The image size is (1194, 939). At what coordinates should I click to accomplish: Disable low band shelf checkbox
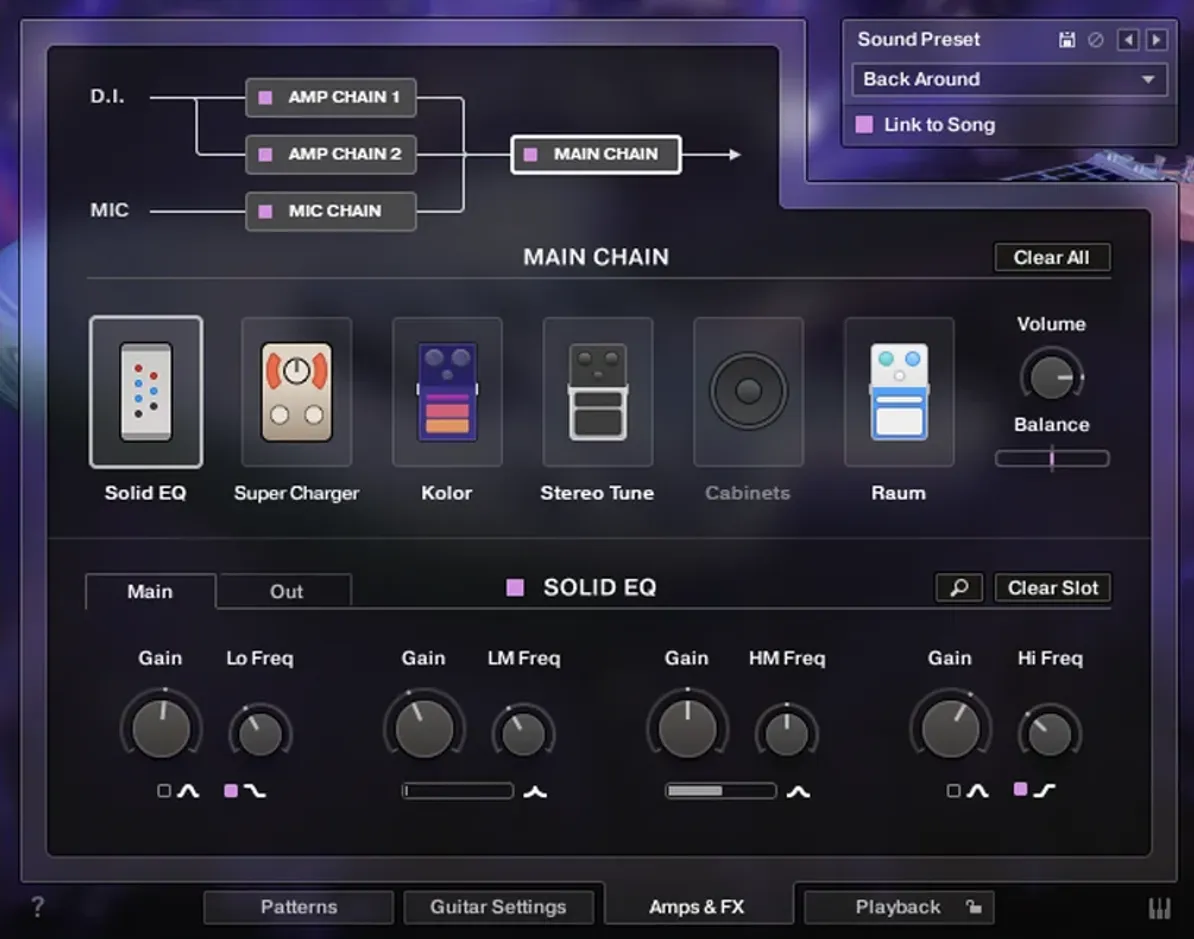(231, 790)
